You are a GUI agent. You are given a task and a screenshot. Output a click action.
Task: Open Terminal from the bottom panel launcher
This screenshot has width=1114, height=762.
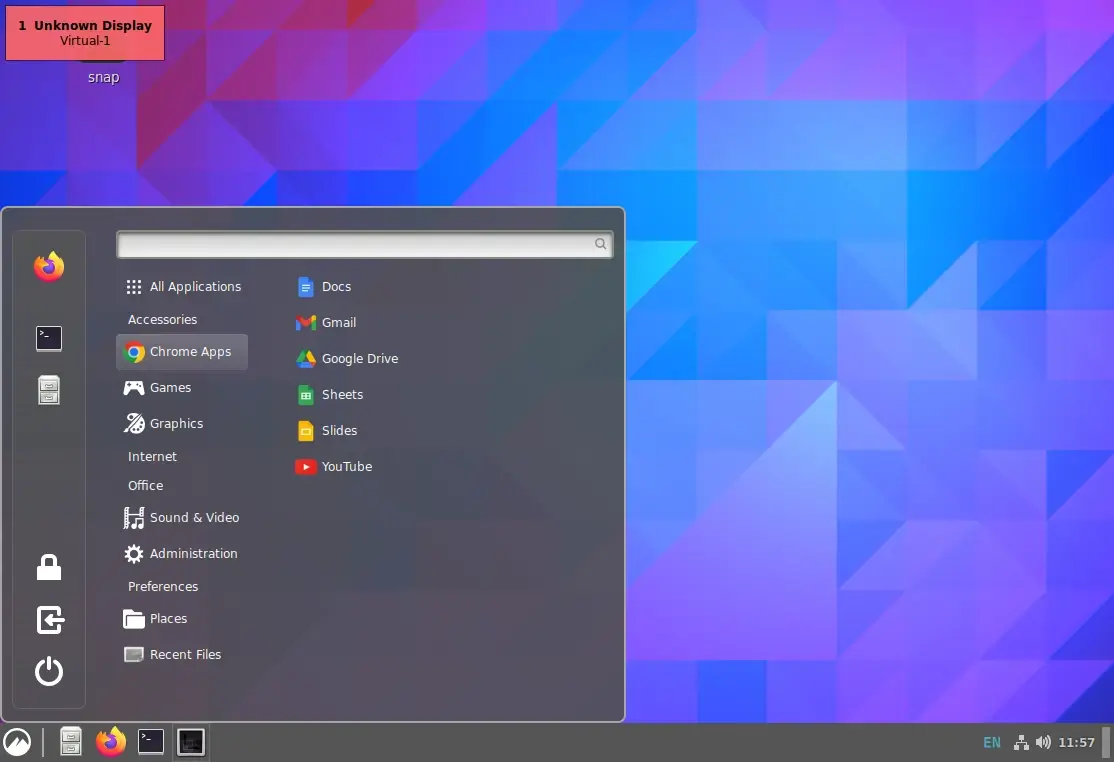click(x=151, y=742)
